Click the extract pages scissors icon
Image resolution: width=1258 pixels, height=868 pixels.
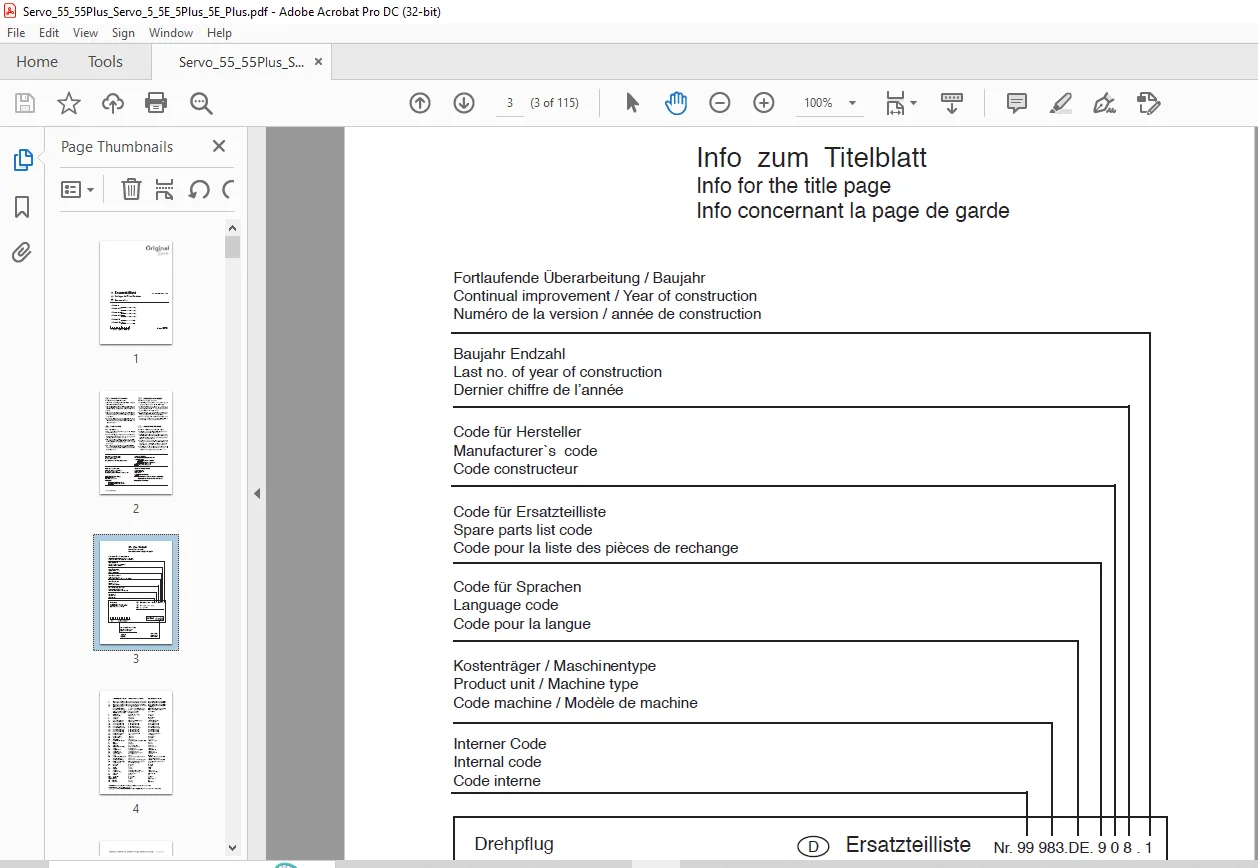[x=165, y=189]
